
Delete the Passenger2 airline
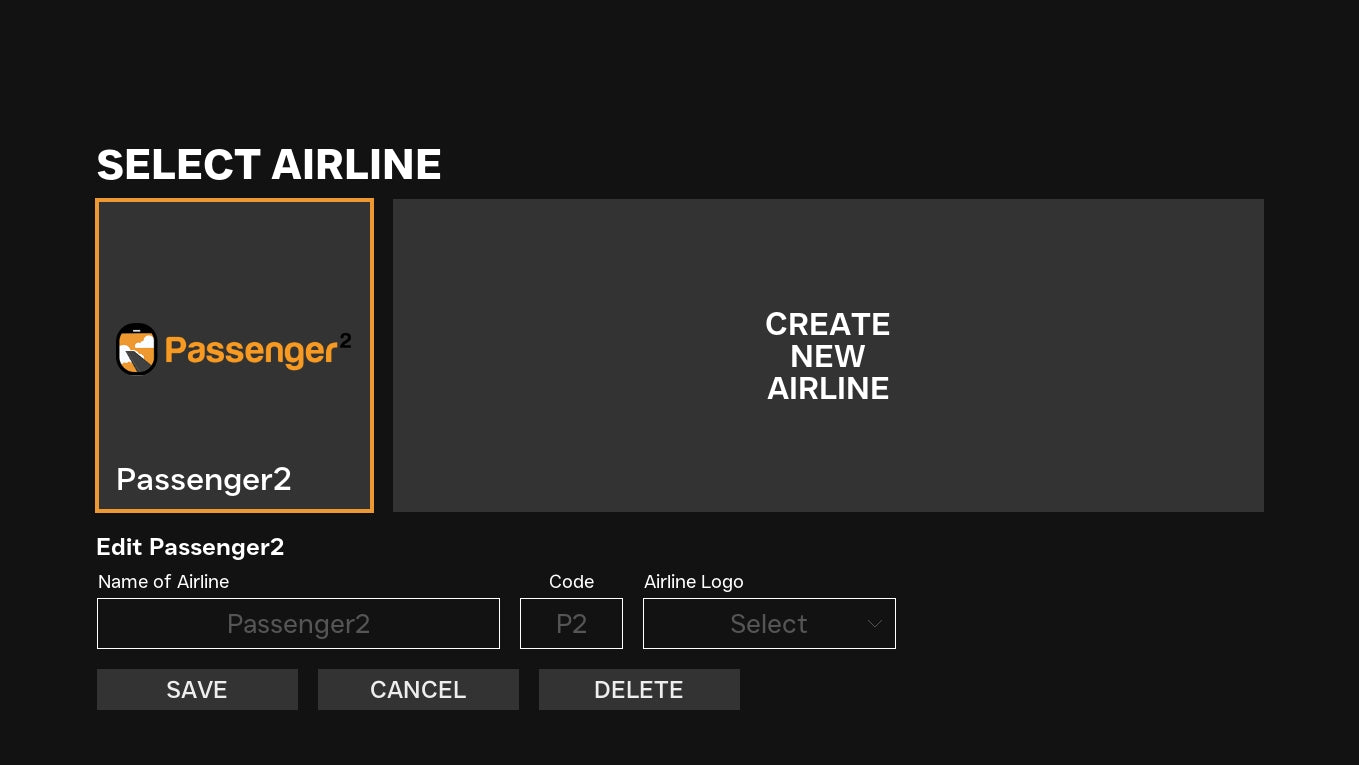click(x=639, y=690)
